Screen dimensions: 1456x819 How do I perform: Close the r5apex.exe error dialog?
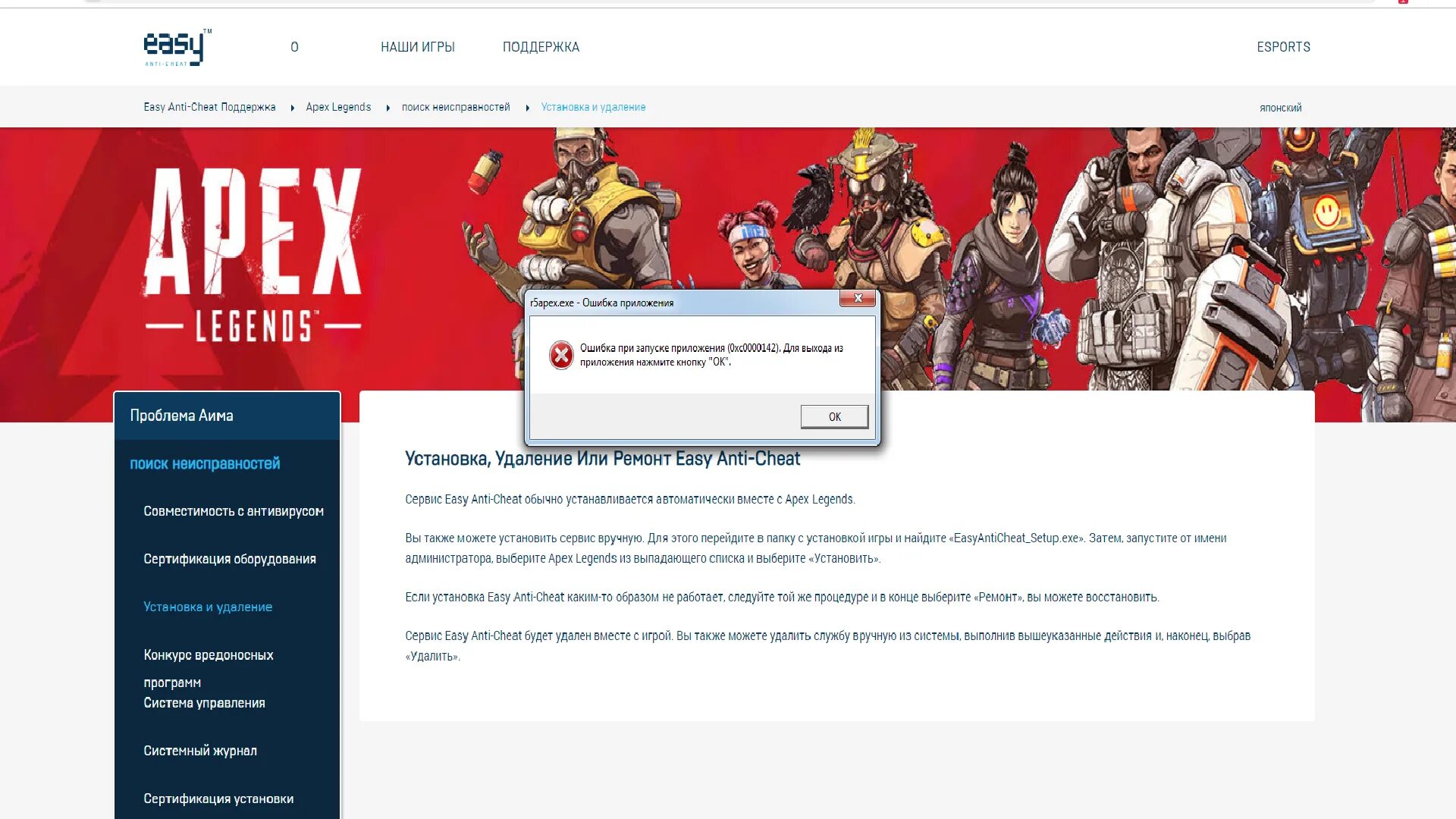[x=857, y=298]
